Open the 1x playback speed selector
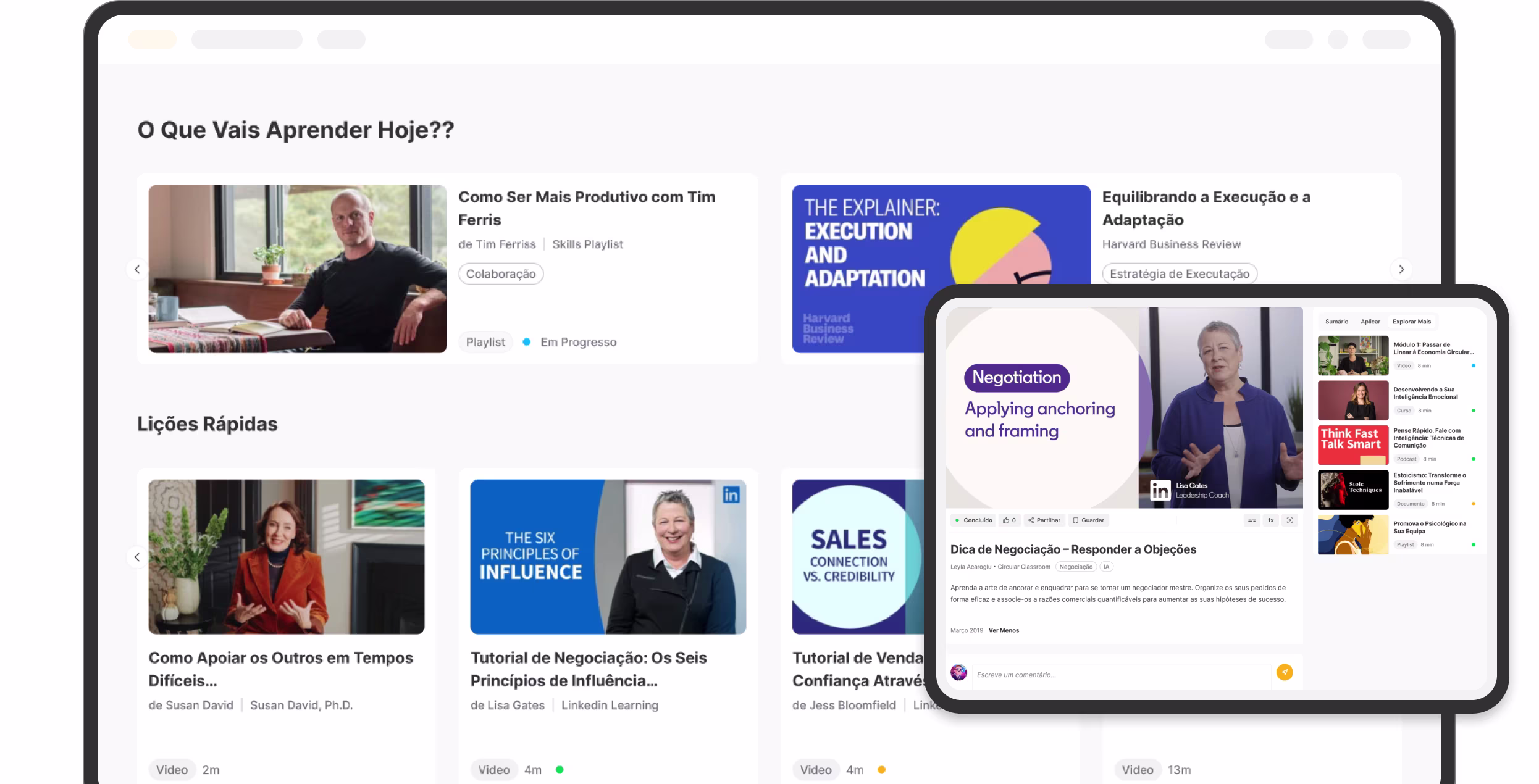The height and width of the screenshot is (784, 1539). tap(1270, 520)
